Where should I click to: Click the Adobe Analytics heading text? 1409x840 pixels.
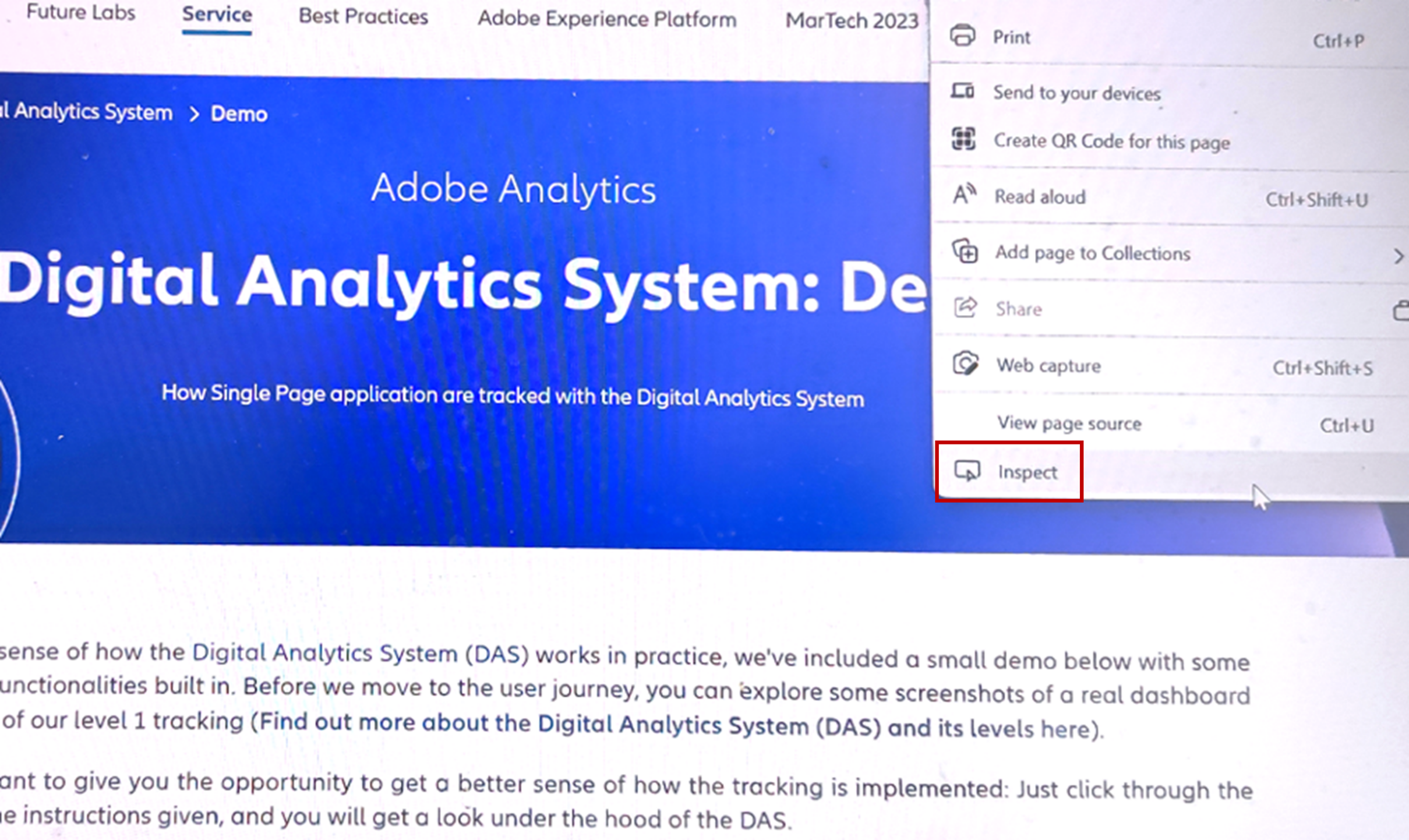point(513,189)
